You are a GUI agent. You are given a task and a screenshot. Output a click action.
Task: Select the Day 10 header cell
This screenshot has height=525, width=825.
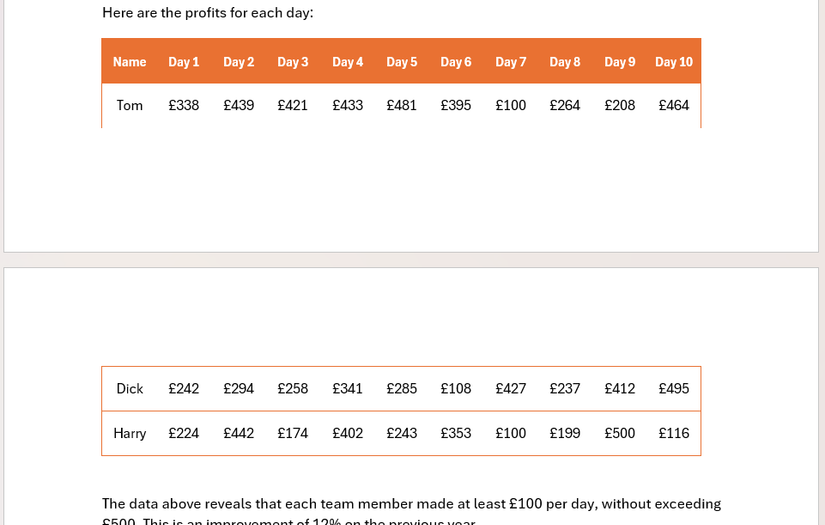pyautogui.click(x=673, y=62)
